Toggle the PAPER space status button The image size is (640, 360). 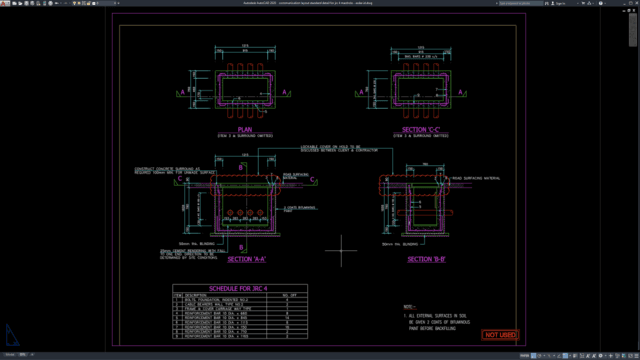(x=524, y=356)
